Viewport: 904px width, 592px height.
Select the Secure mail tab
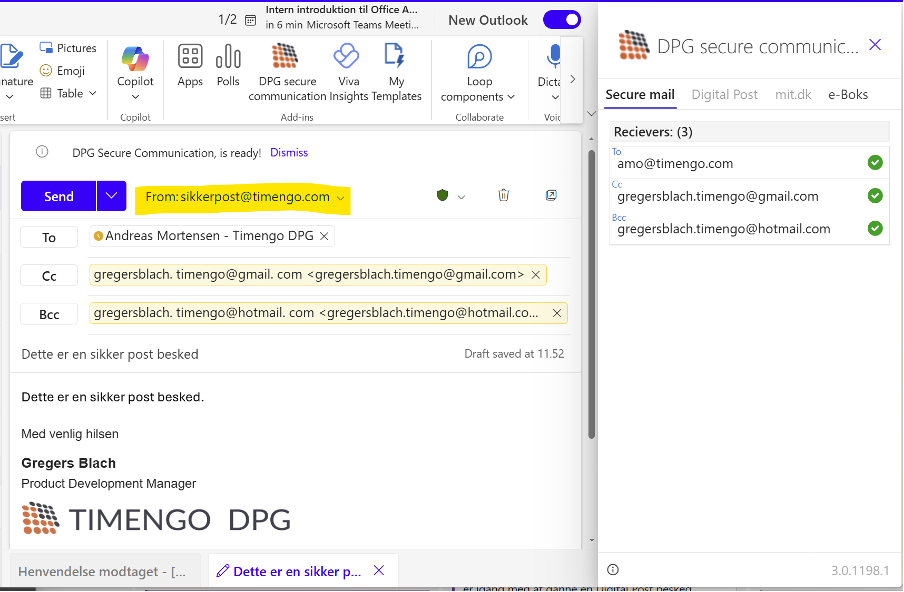click(x=639, y=95)
